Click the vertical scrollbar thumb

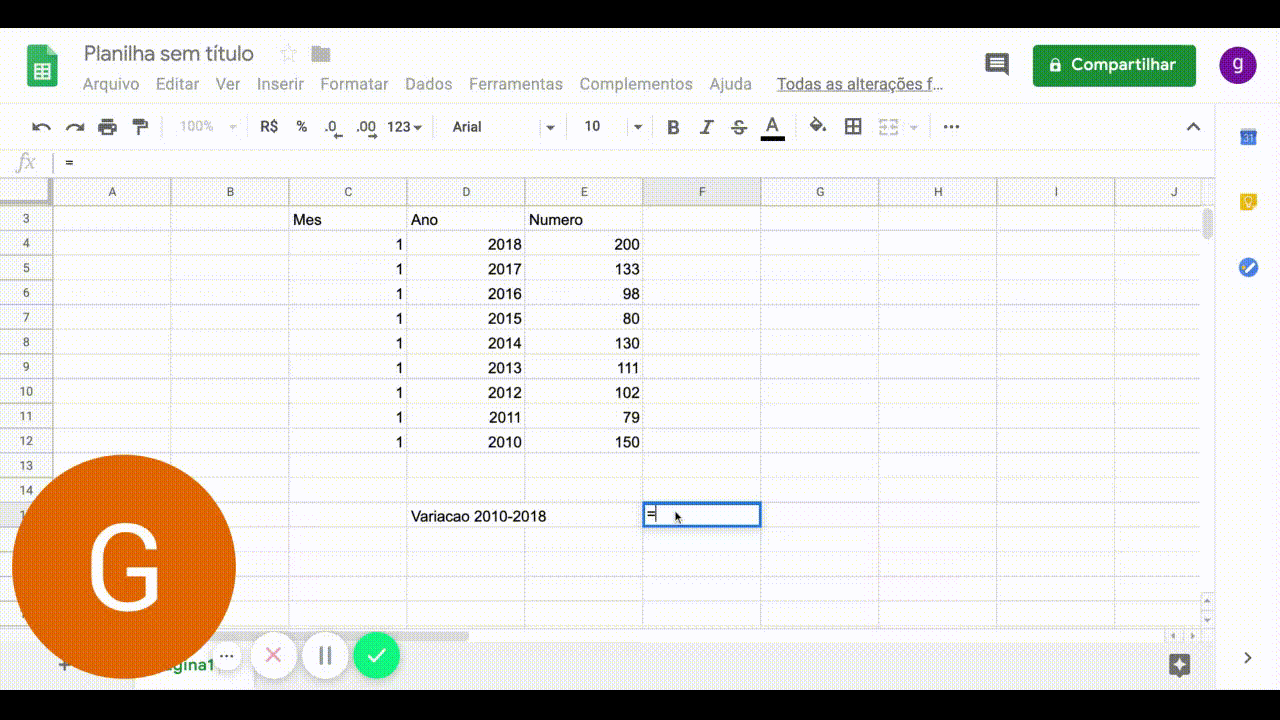click(1207, 224)
